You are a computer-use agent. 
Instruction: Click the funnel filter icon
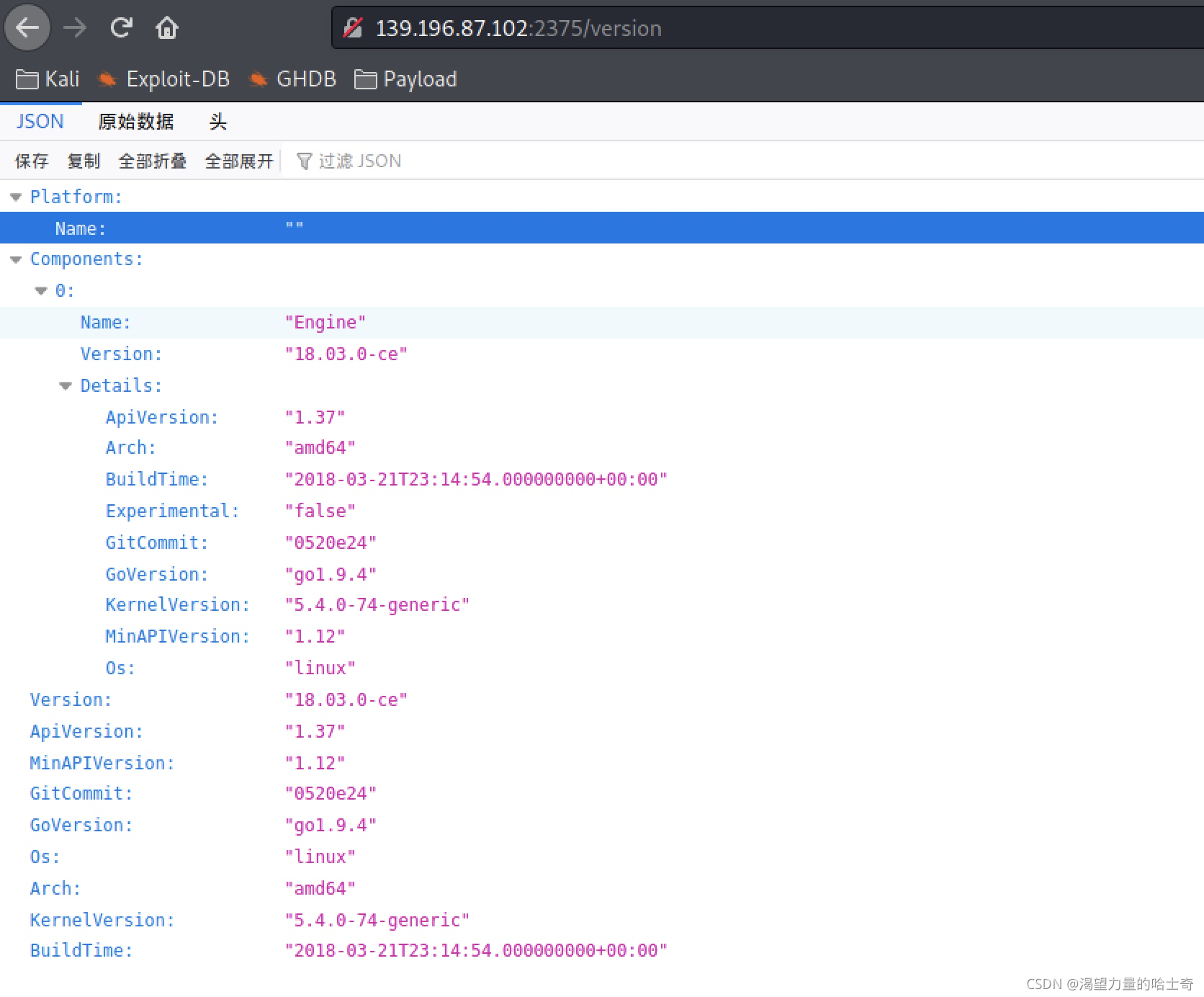tap(304, 161)
